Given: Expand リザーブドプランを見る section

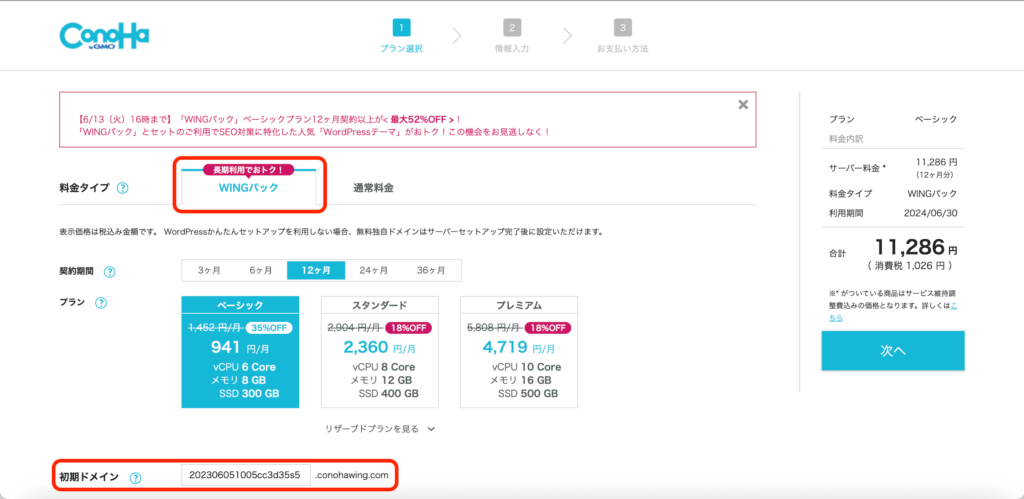Looking at the screenshot, I should tap(379, 429).
